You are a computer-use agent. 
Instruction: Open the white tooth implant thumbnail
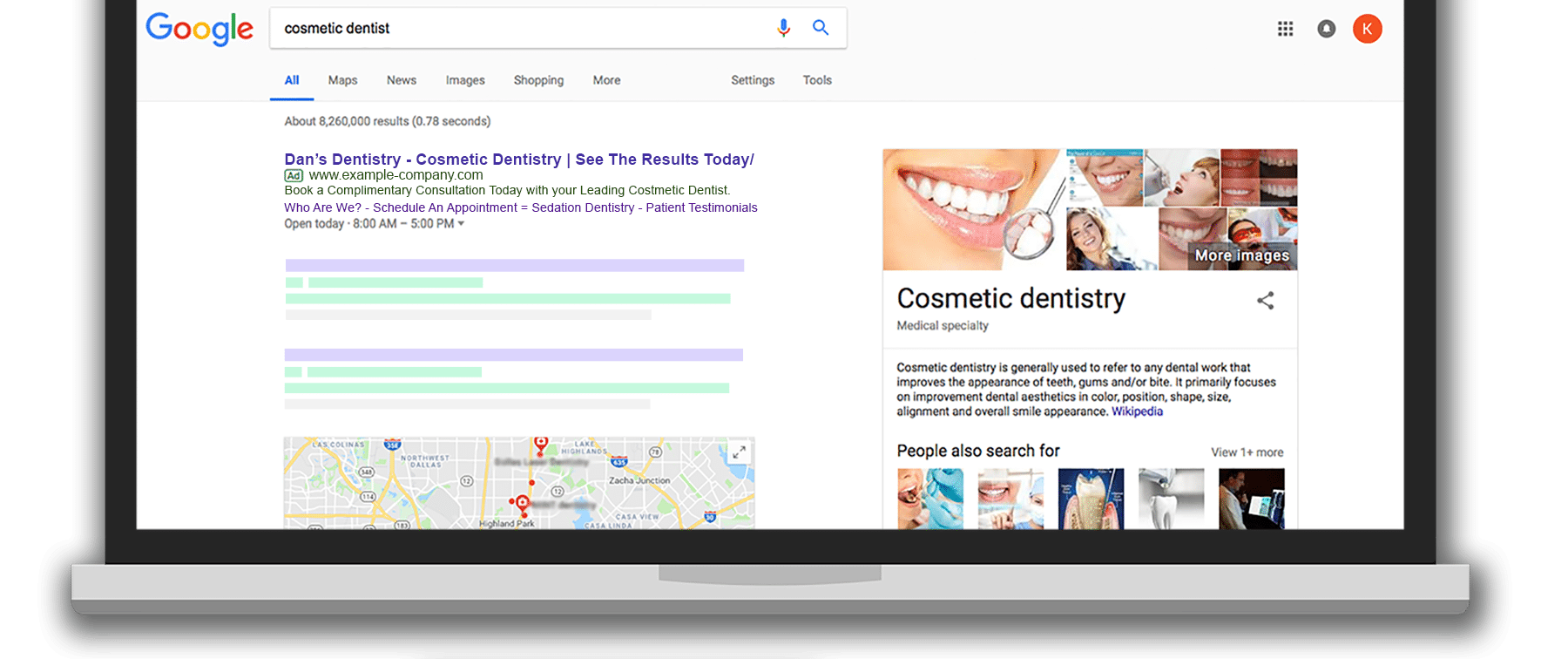click(1171, 499)
